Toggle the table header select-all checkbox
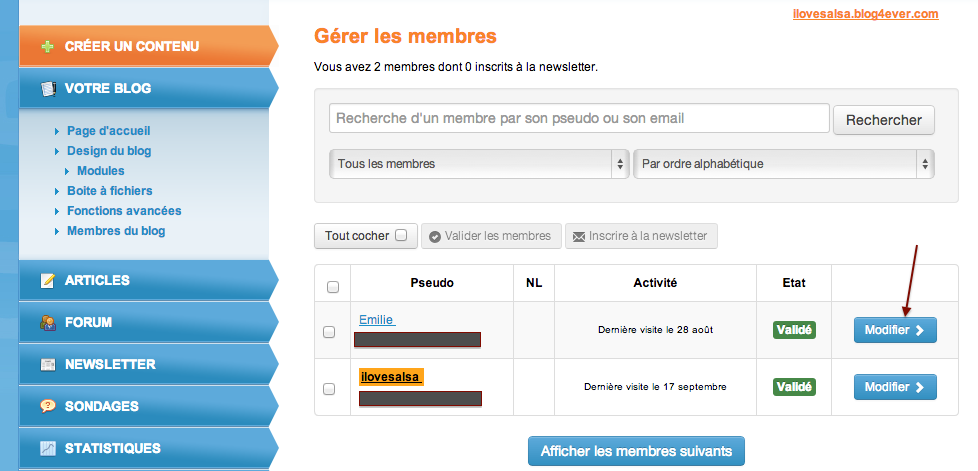978x471 pixels. pos(333,287)
